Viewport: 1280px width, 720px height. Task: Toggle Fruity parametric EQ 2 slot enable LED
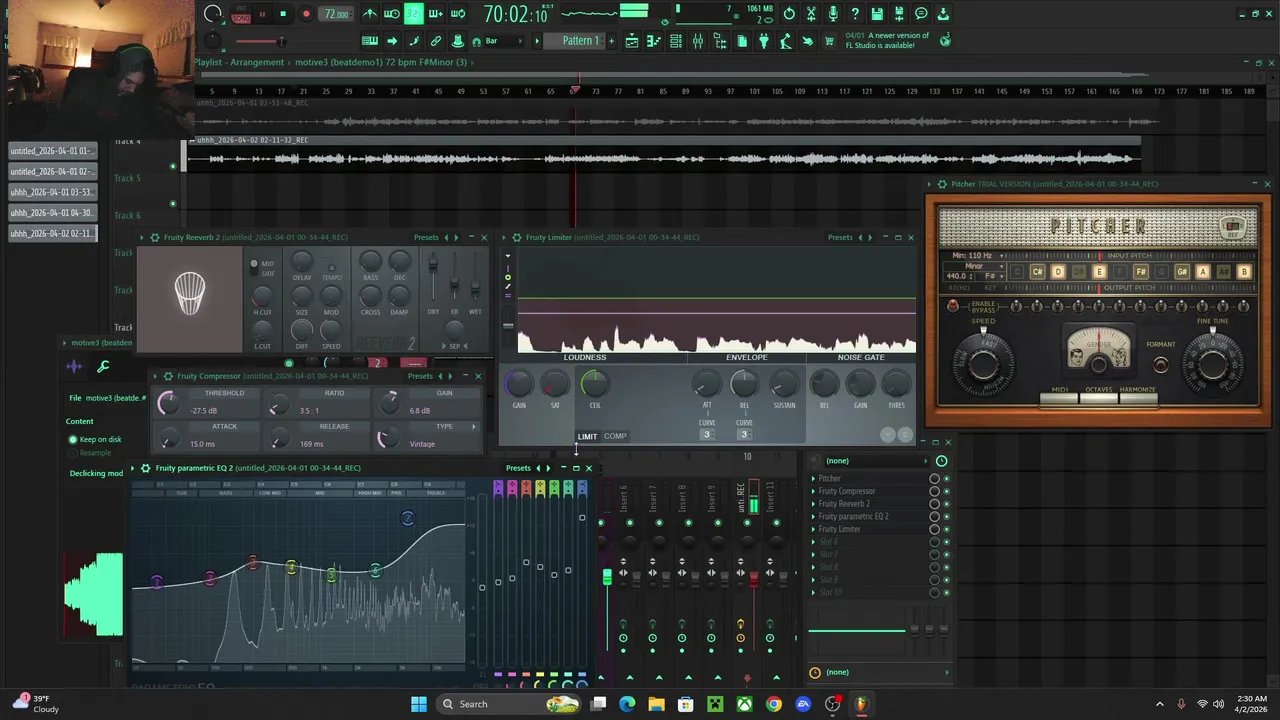tap(947, 517)
